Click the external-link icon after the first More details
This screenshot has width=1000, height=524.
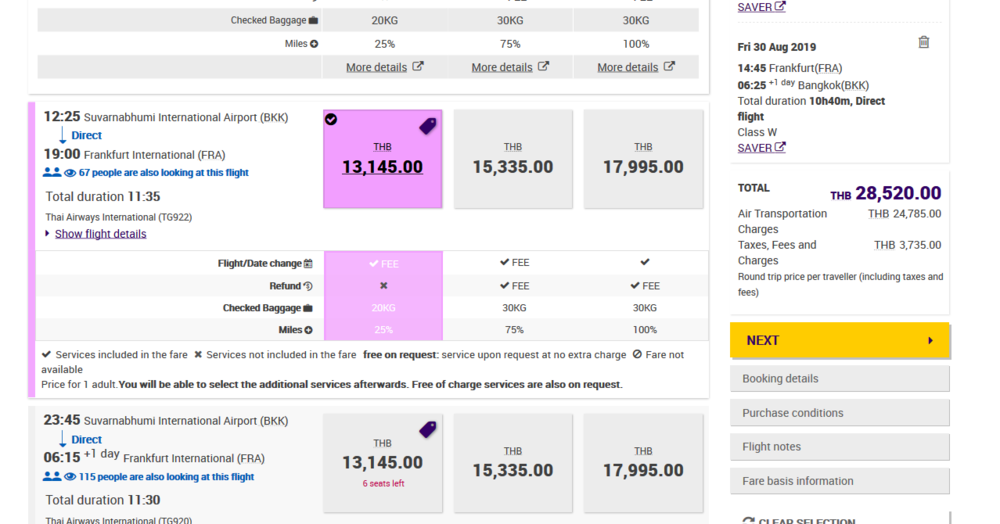[418, 66]
